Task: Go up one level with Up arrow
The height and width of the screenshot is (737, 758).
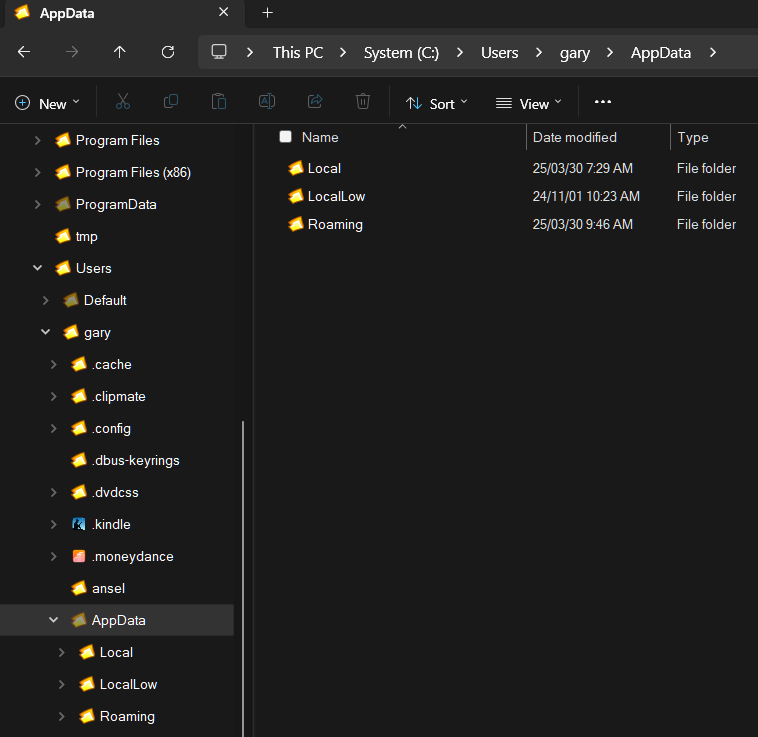Action: [x=120, y=52]
